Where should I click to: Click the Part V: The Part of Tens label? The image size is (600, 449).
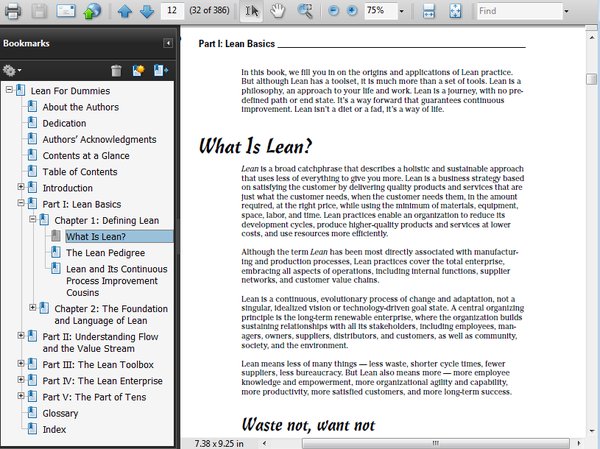94,397
